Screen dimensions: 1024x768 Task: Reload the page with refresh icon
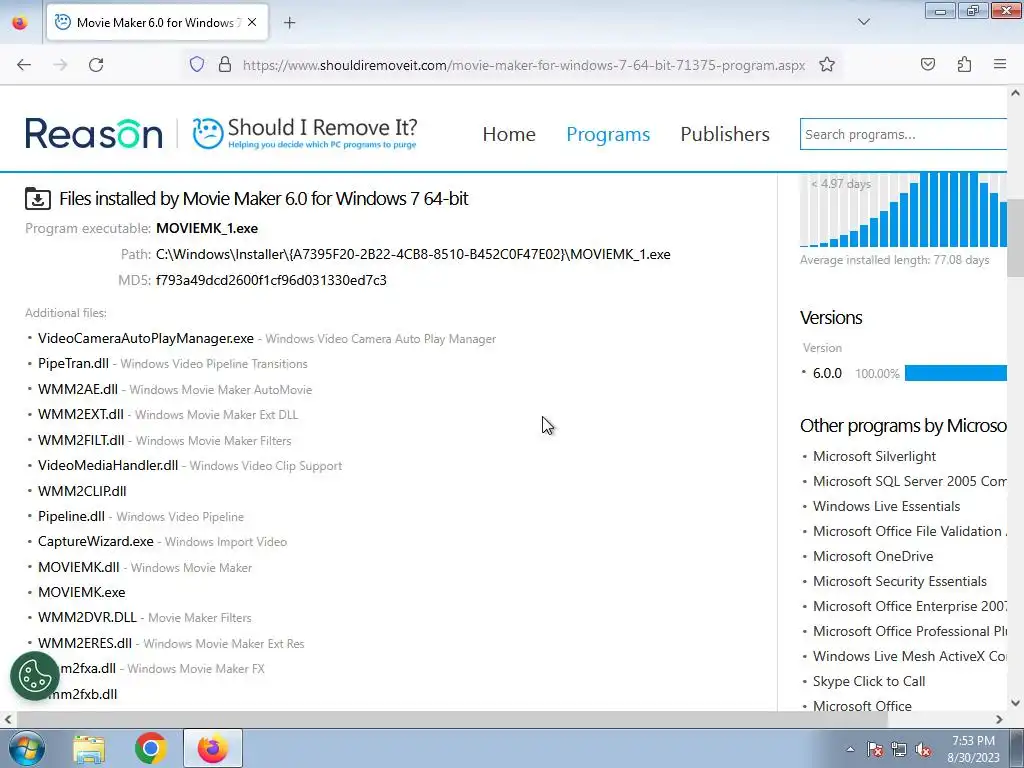96,65
